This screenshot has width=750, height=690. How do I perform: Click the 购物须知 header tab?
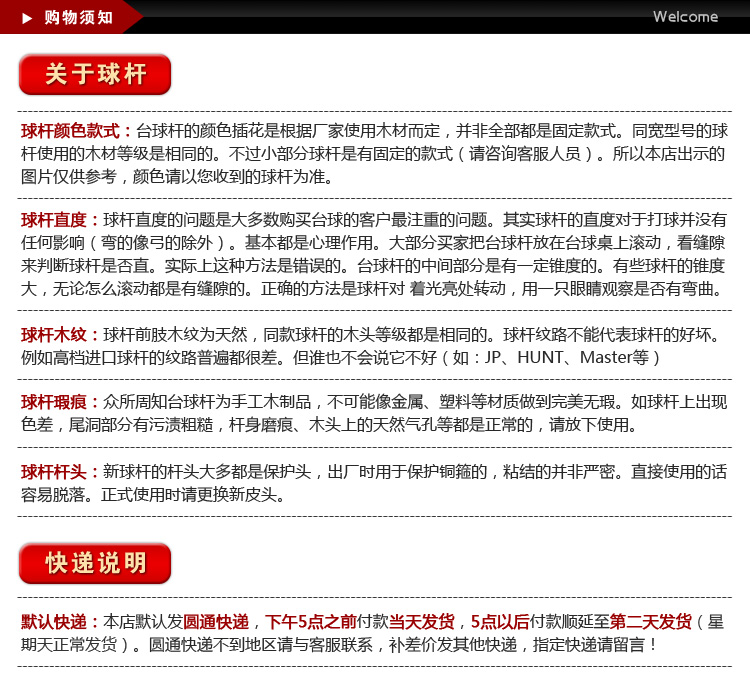[x=71, y=17]
